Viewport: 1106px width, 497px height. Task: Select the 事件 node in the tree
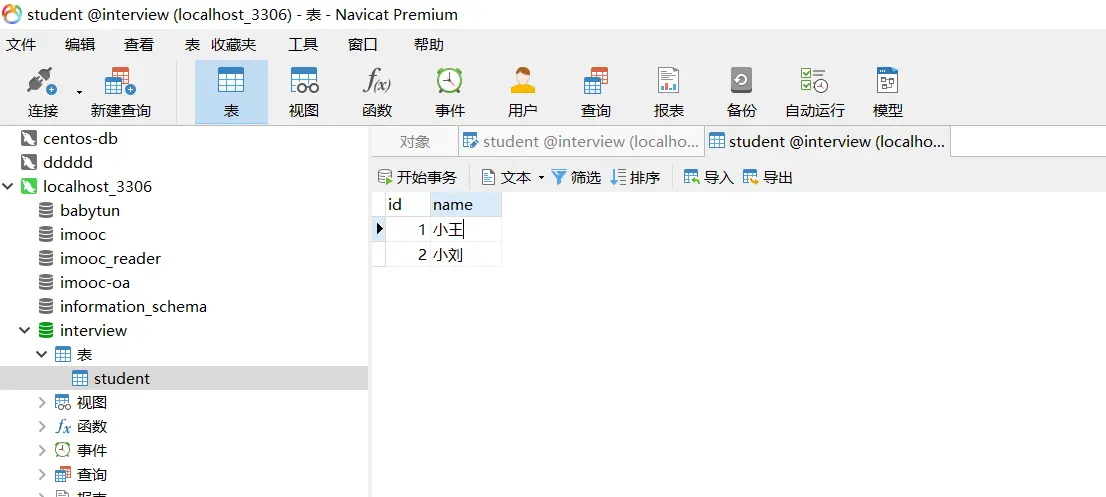click(92, 450)
